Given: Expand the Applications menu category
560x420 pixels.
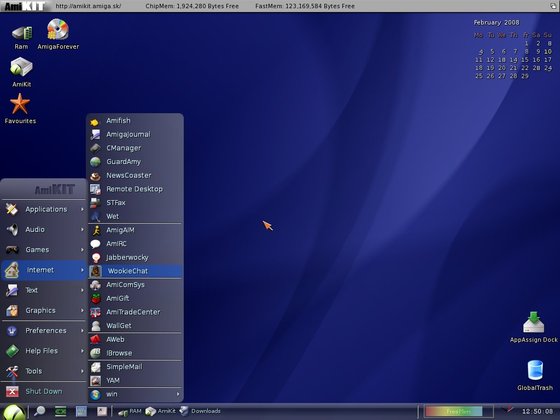Looking at the screenshot, I should click(44, 209).
